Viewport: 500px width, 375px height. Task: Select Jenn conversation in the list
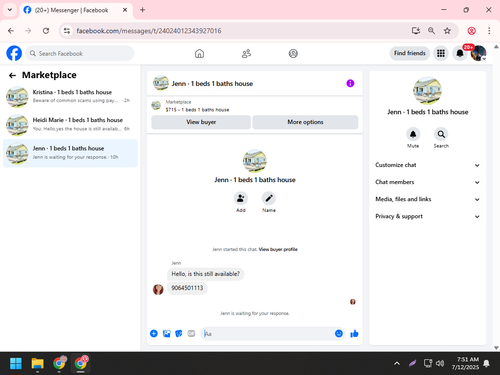(70, 153)
